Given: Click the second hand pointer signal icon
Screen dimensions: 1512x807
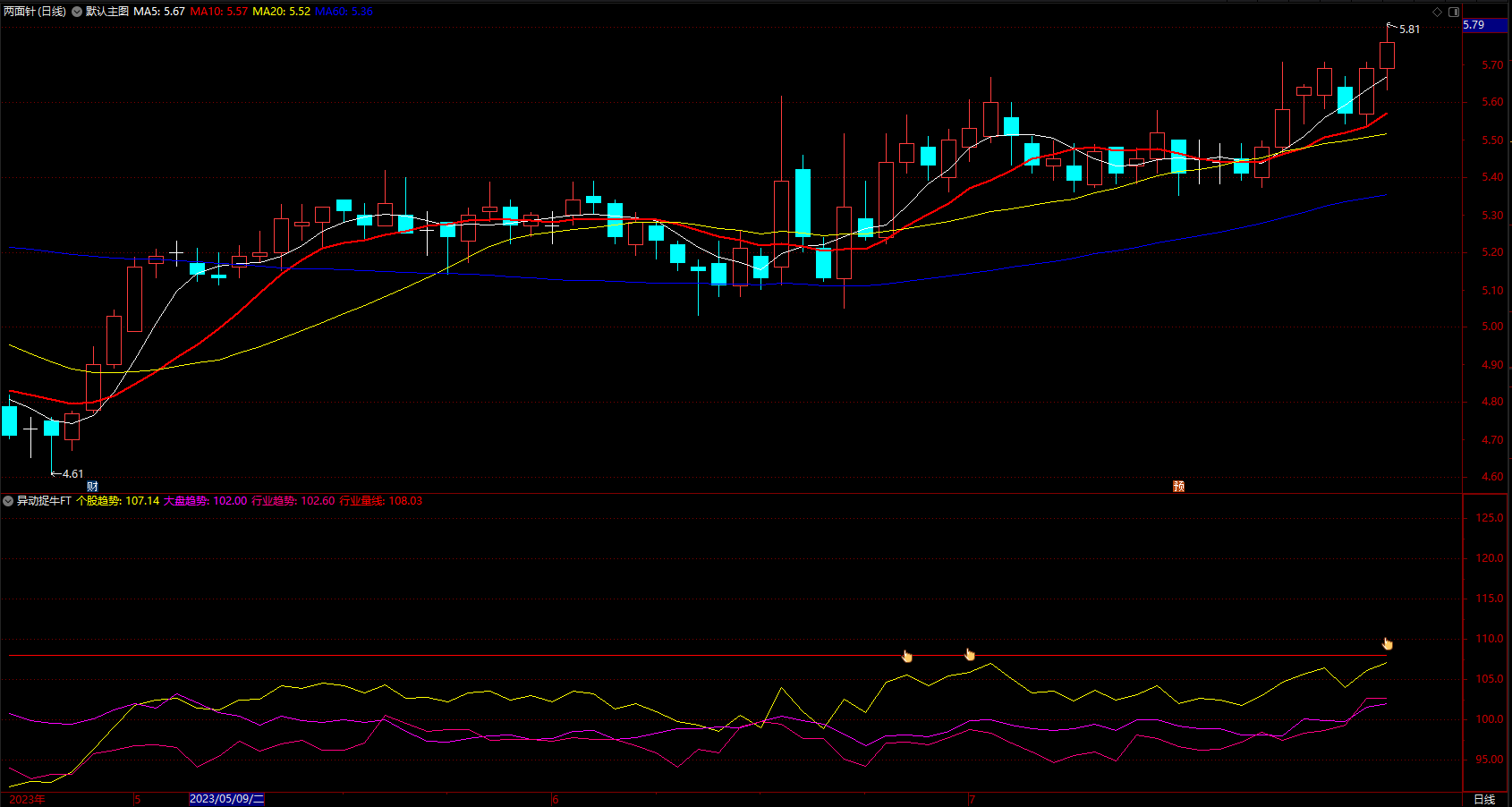Looking at the screenshot, I should [x=970, y=654].
